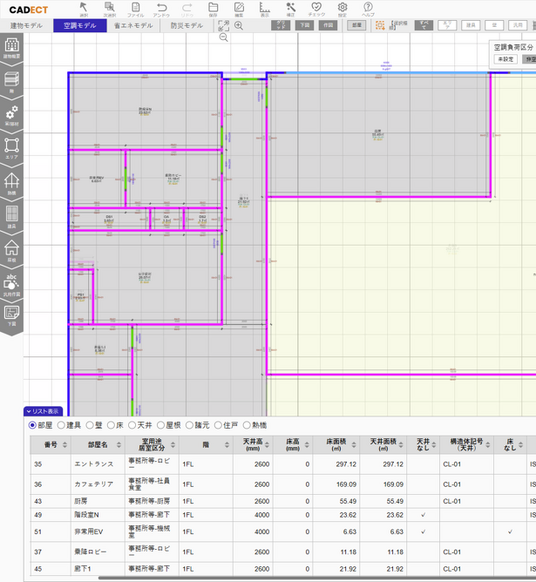Select the area (エリア) sidebar tool
536x582 pixels.
12,148
